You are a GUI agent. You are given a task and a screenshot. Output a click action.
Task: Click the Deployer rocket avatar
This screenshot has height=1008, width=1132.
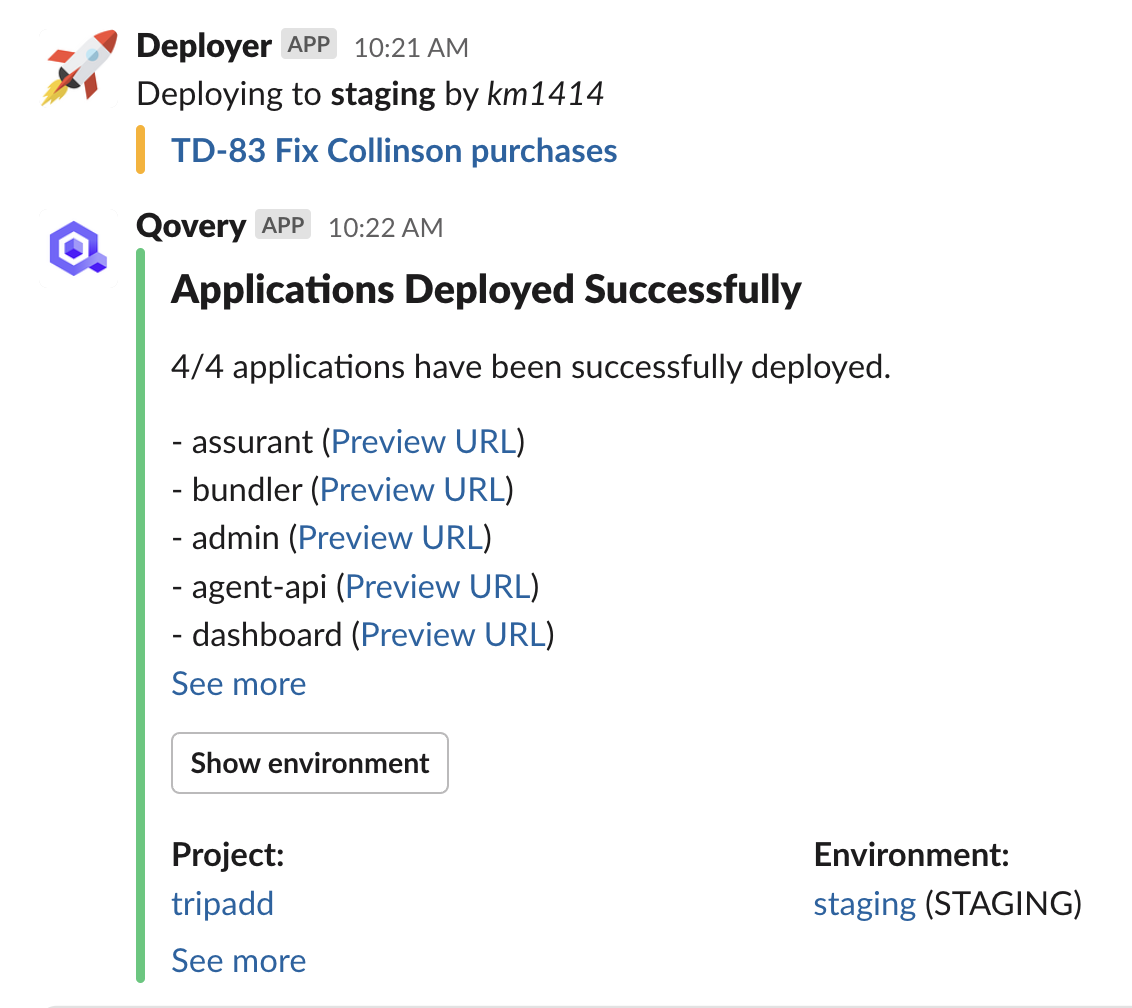[79, 68]
